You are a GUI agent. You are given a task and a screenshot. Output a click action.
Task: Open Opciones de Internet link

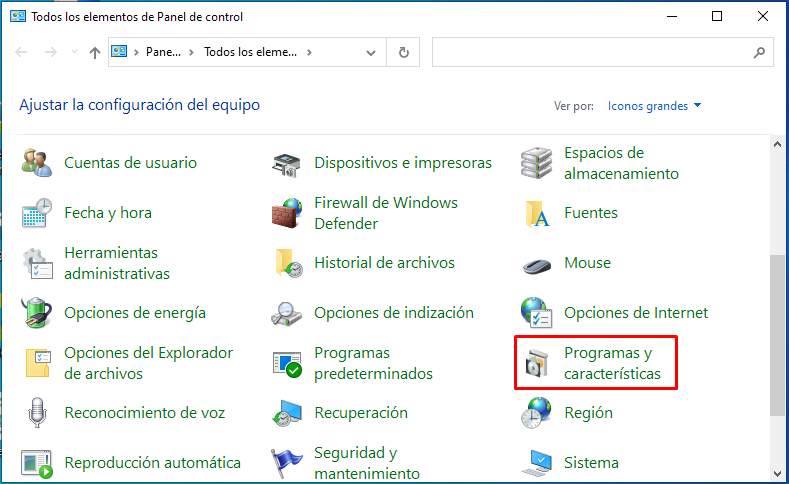(636, 313)
